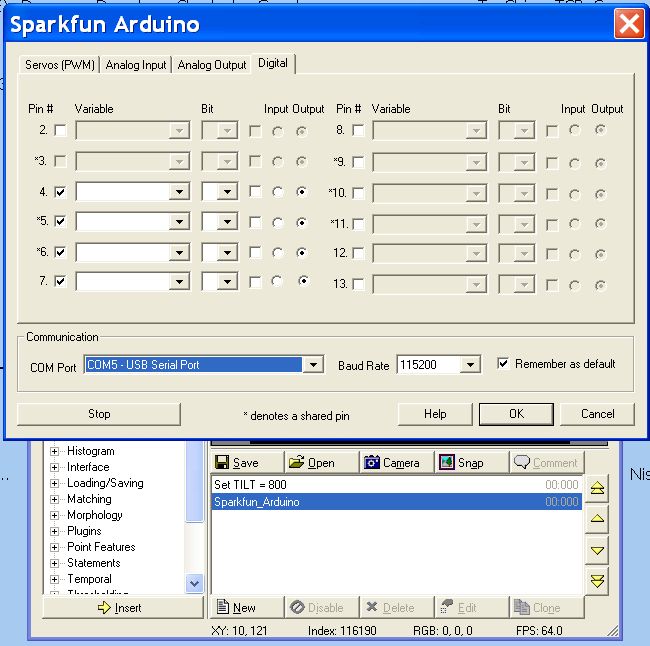The width and height of the screenshot is (650, 646).
Task: Enable the pin 2 checkbox
Action: 61,130
